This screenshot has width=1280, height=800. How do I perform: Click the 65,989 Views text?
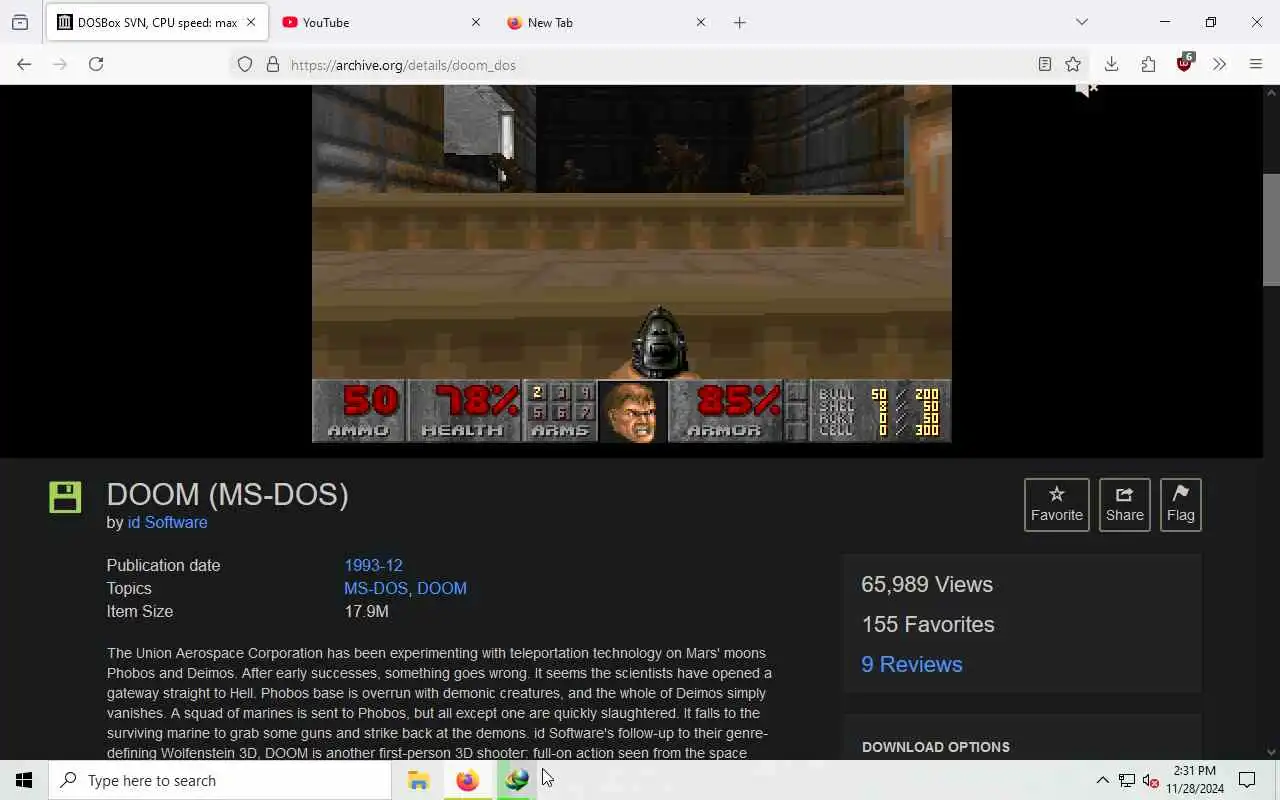[927, 584]
